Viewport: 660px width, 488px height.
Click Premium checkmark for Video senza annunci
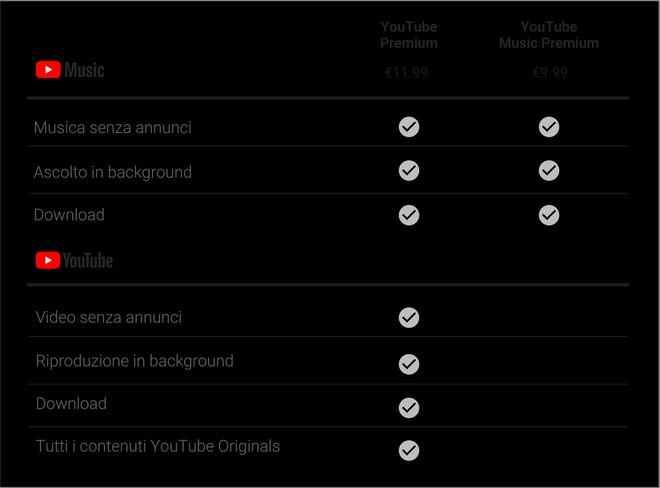[409, 318]
